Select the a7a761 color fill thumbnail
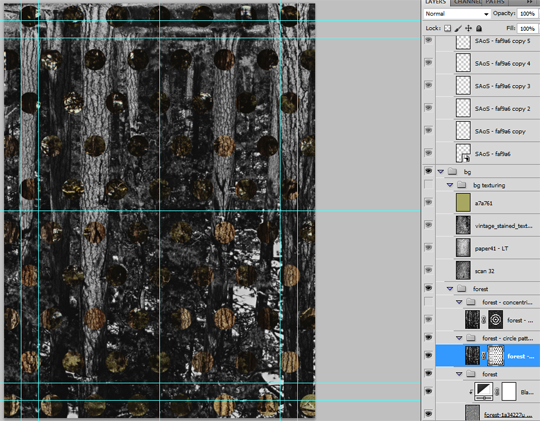Viewport: 540px width, 421px height. tap(463, 203)
